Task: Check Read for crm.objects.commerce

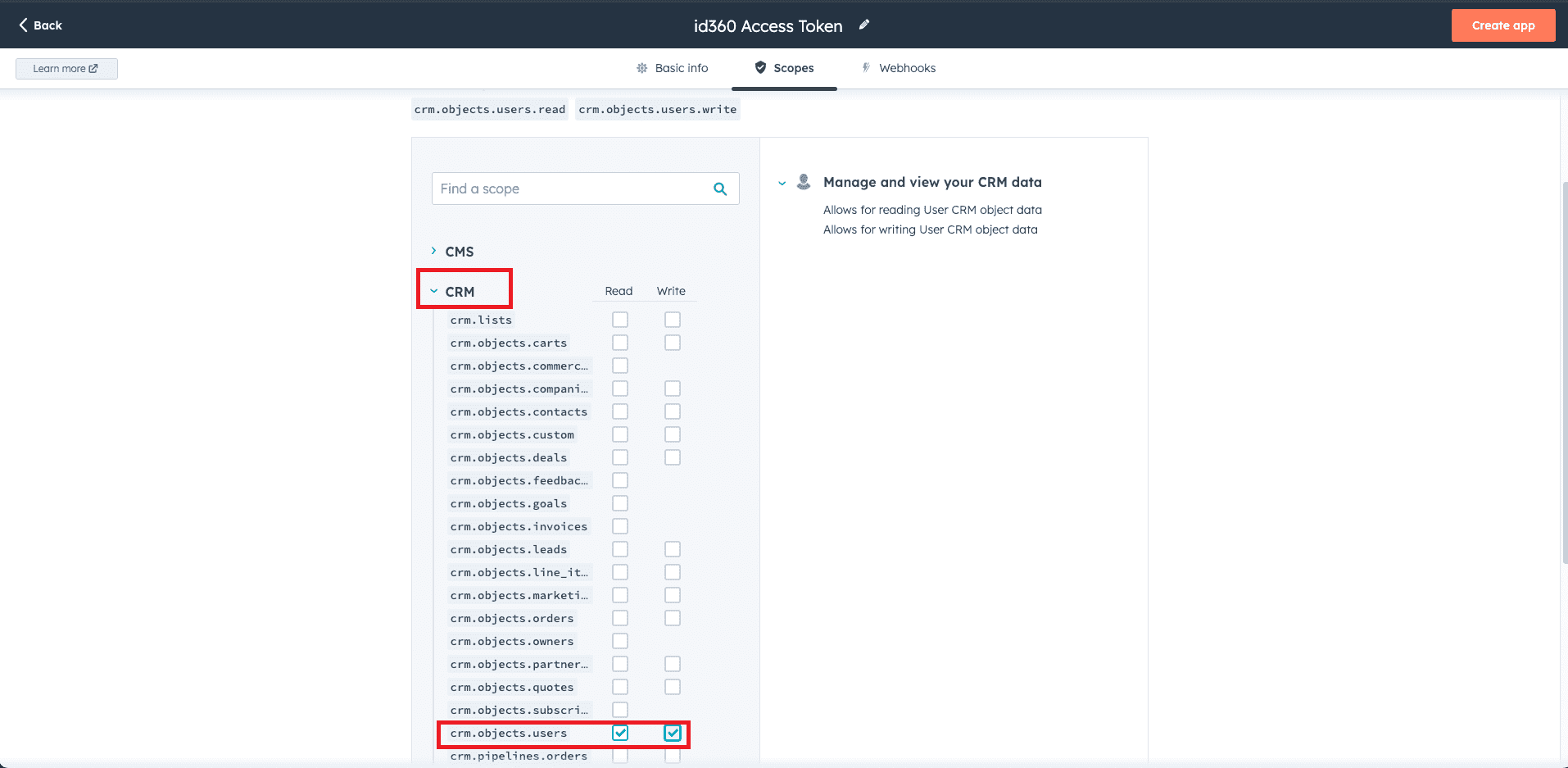Action: coord(620,366)
